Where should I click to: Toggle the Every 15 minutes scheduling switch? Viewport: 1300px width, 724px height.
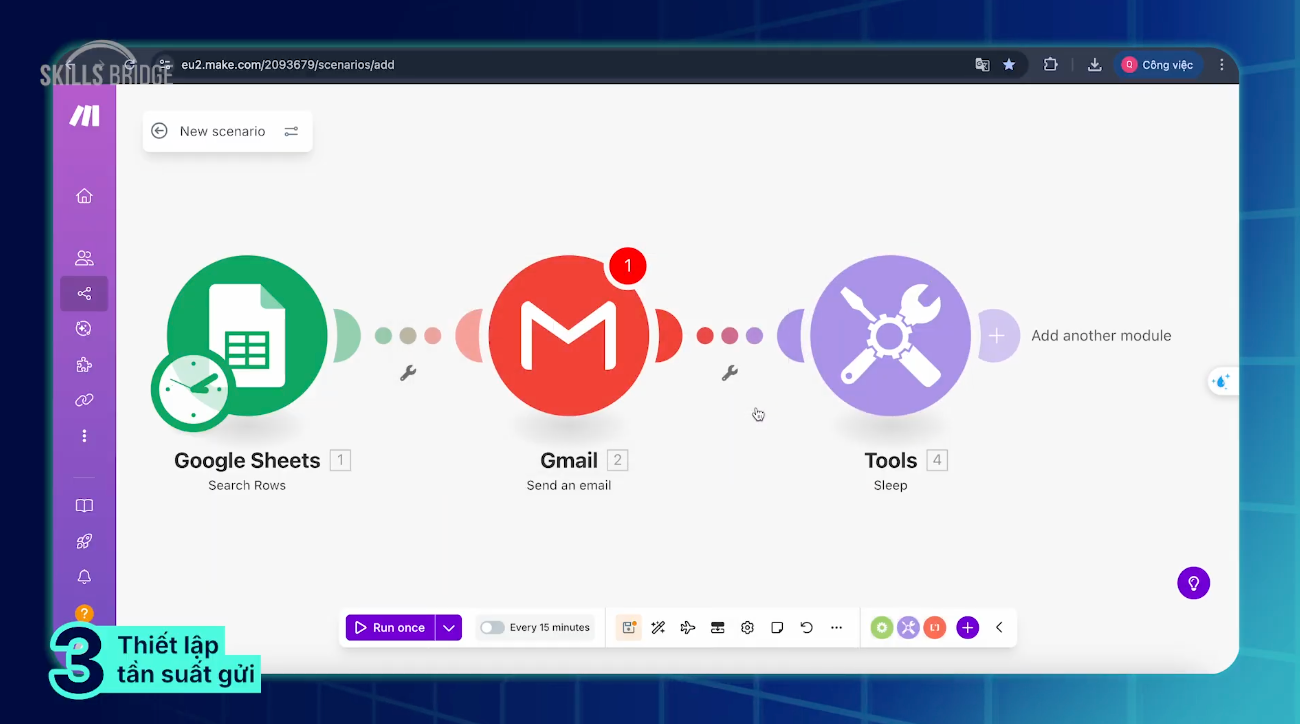(492, 628)
